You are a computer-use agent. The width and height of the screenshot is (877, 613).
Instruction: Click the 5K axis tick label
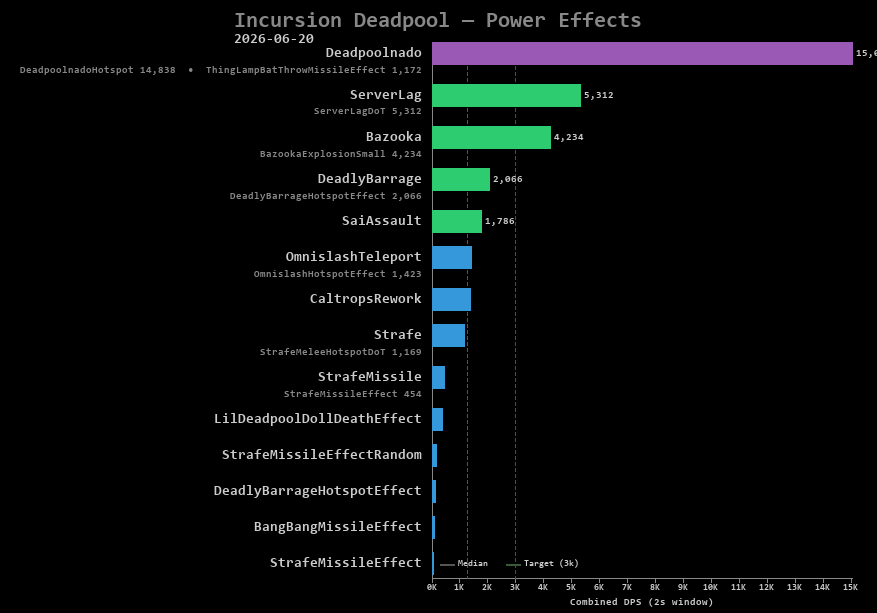coord(570,587)
